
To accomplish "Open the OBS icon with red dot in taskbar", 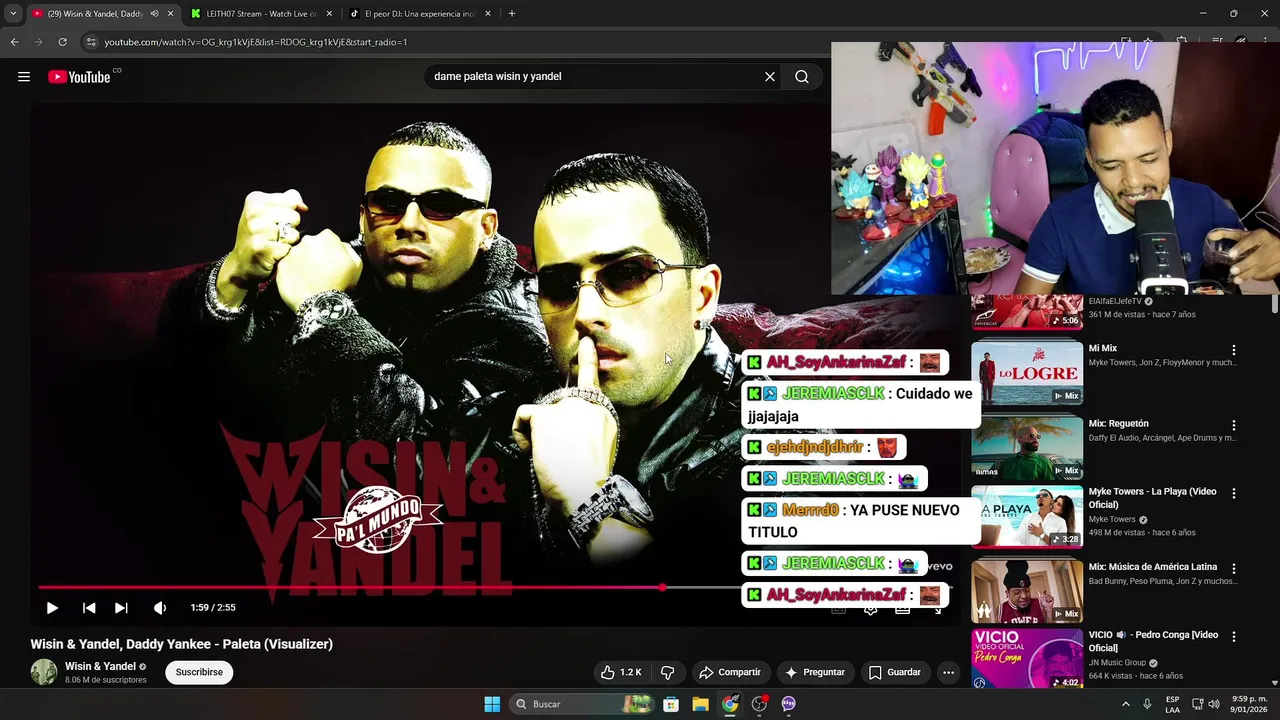I will click(759, 704).
